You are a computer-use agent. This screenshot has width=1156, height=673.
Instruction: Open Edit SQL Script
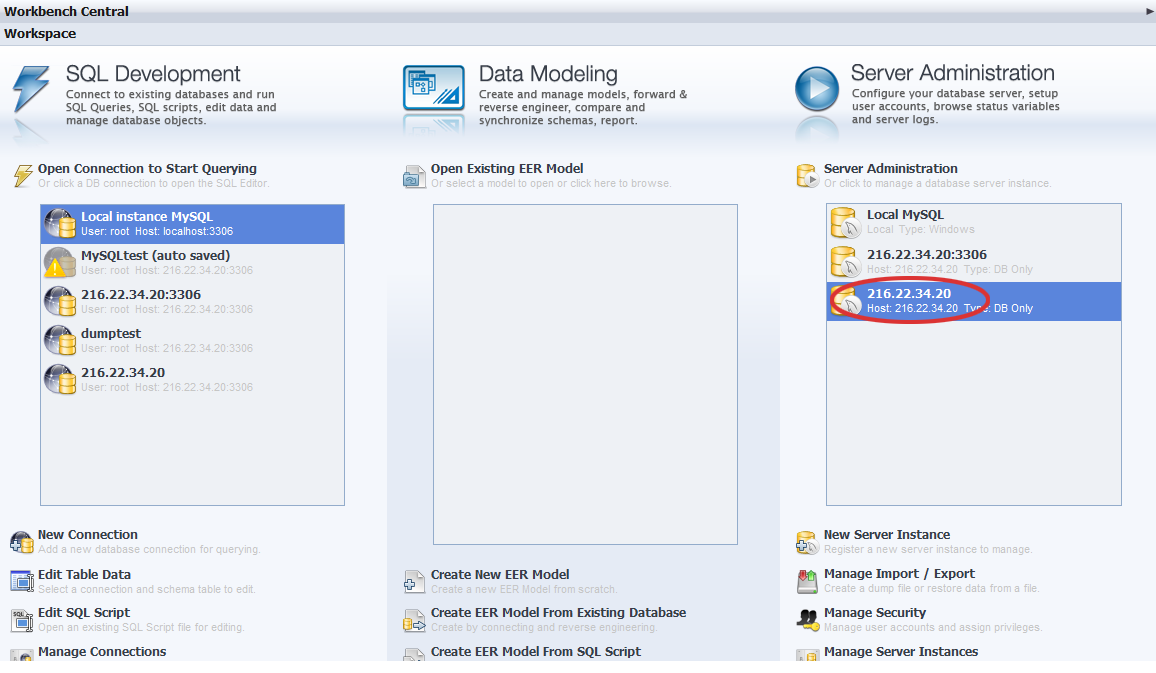(x=84, y=613)
